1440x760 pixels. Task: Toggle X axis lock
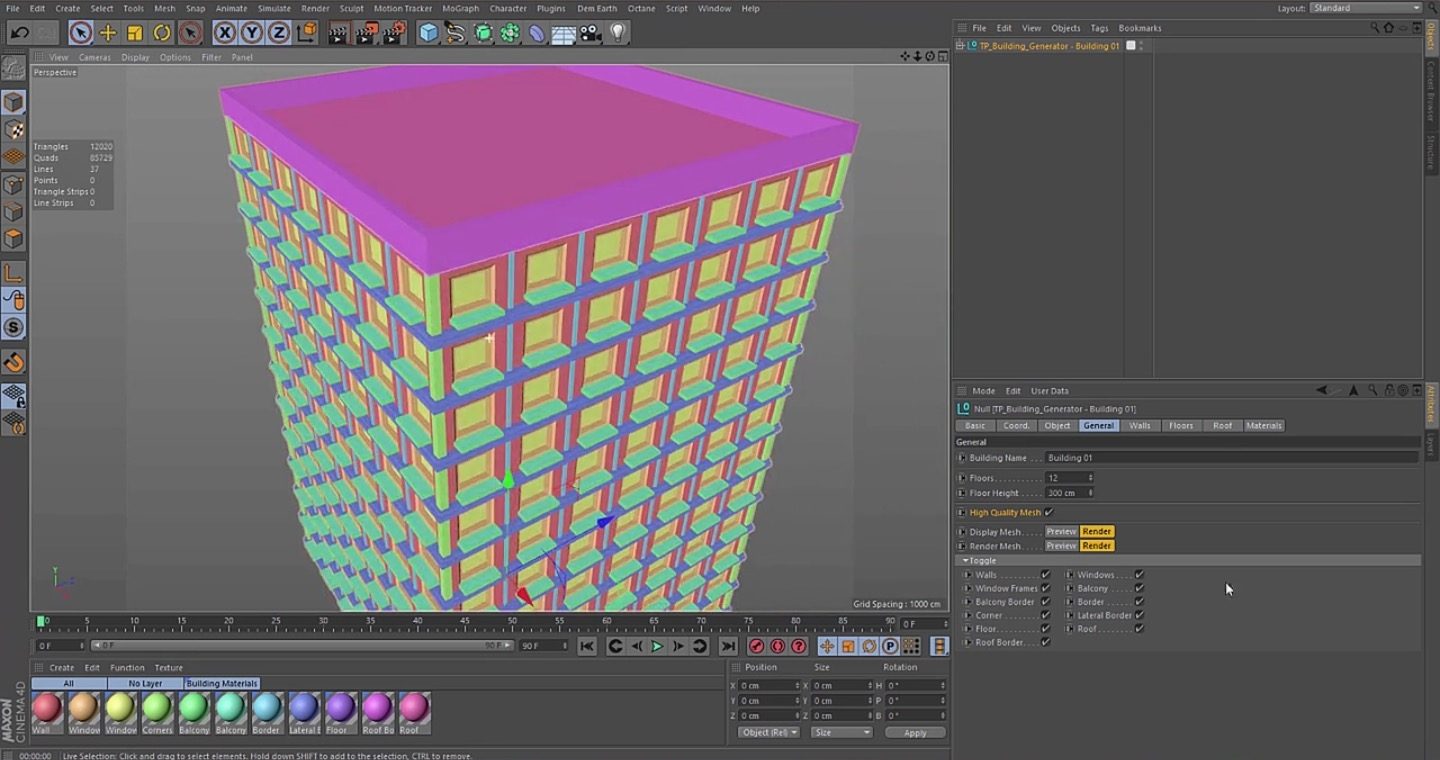pos(225,33)
